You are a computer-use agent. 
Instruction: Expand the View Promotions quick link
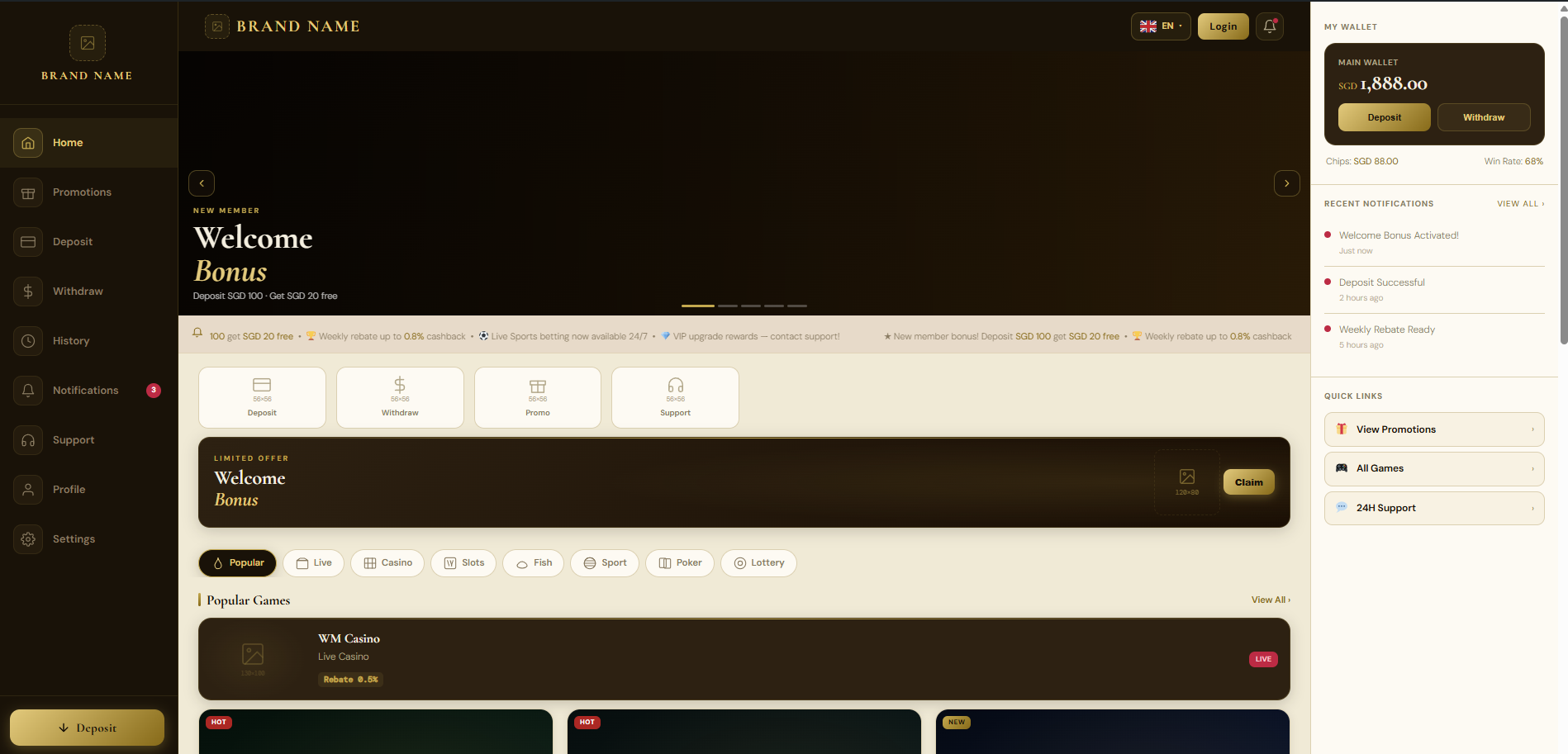click(x=1434, y=429)
